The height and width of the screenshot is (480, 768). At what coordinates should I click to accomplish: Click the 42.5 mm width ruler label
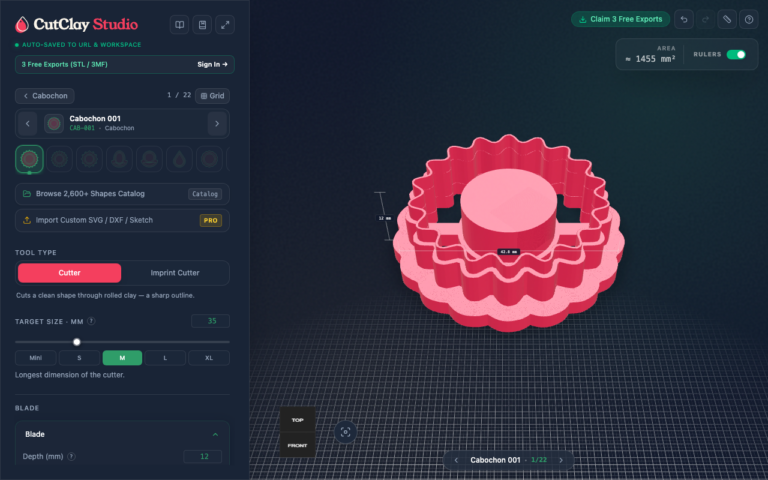508,252
